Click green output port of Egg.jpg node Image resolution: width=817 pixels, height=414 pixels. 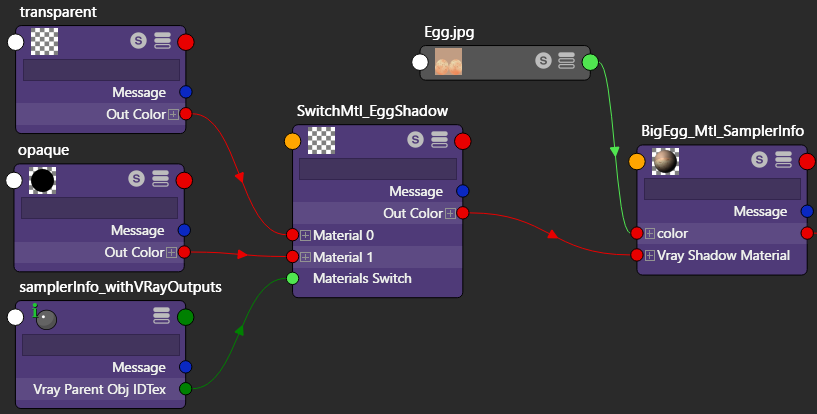pyautogui.click(x=590, y=62)
